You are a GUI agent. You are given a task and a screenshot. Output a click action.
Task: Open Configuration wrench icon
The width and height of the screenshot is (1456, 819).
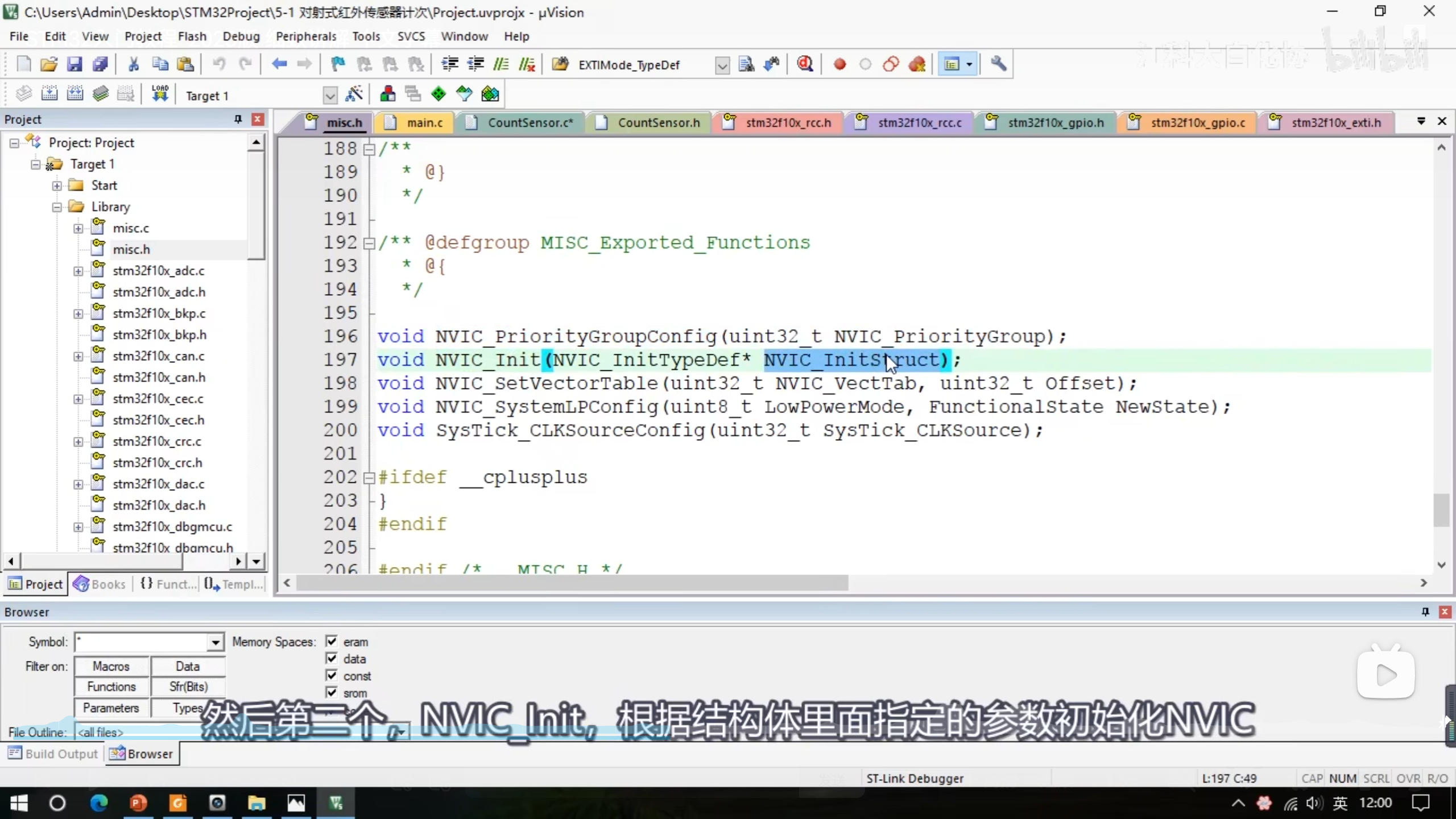click(998, 64)
